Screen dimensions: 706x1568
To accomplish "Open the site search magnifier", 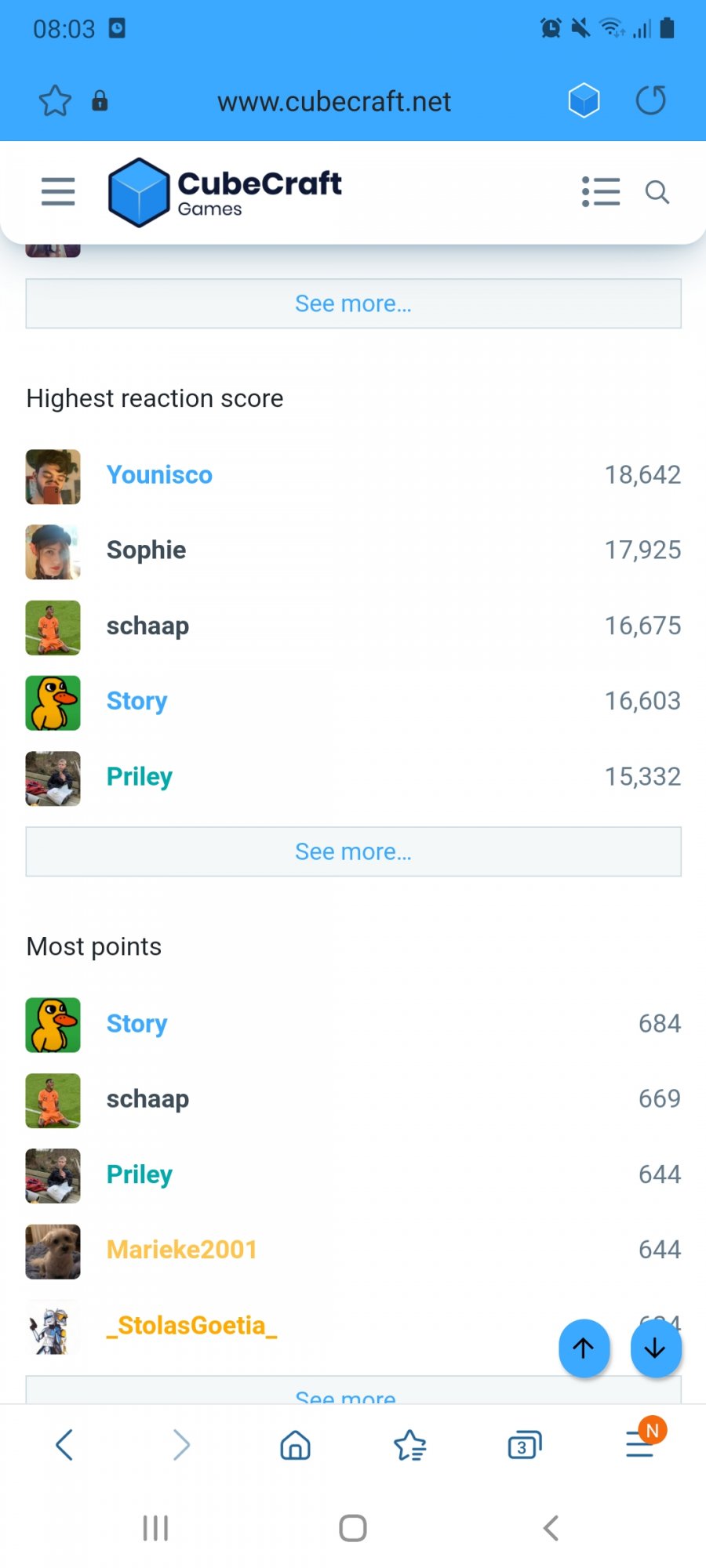I will click(657, 192).
